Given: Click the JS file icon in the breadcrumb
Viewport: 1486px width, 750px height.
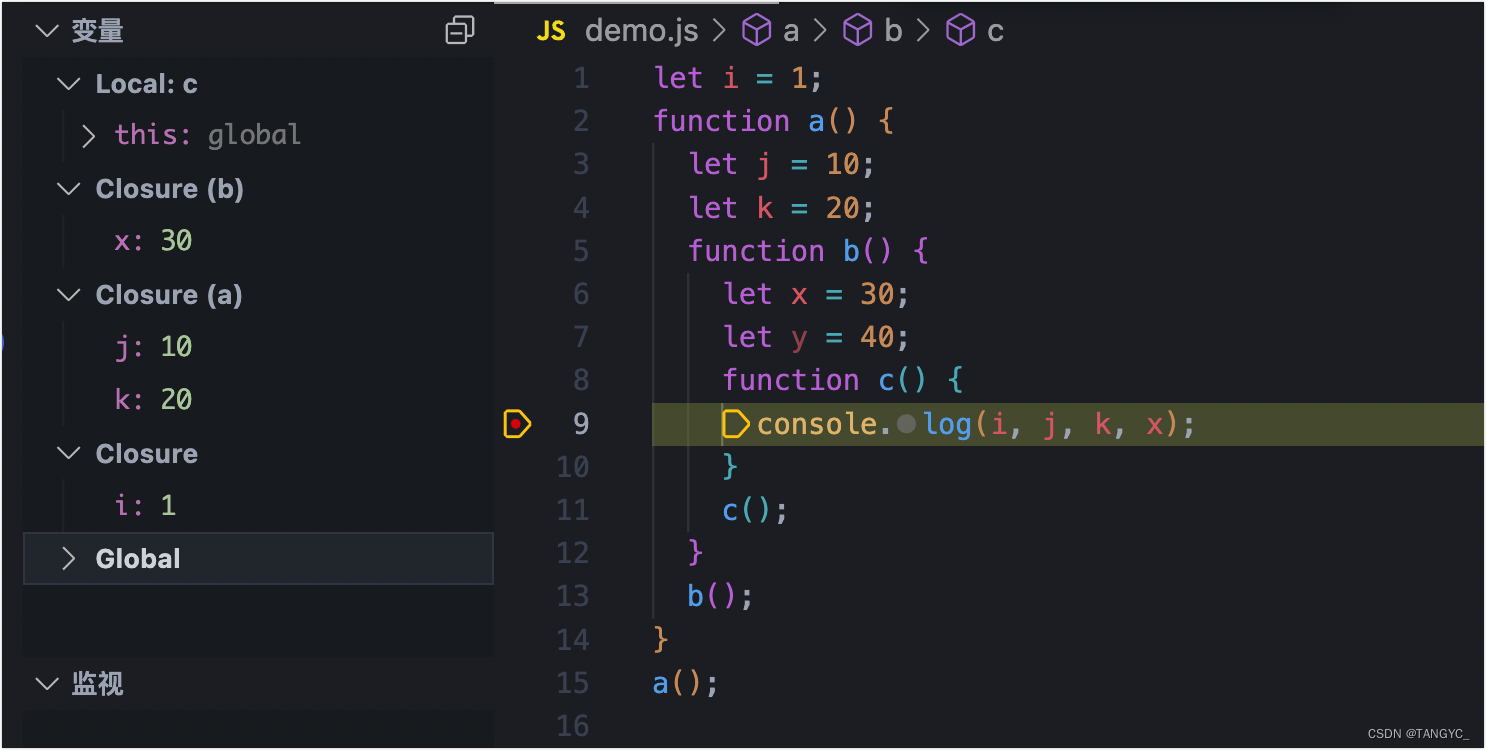Looking at the screenshot, I should point(551,31).
